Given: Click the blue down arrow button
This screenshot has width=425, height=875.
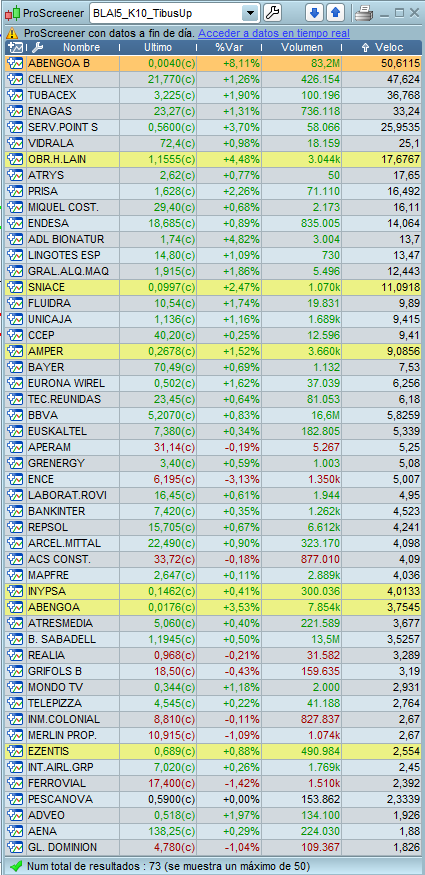Looking at the screenshot, I should click(x=315, y=12).
